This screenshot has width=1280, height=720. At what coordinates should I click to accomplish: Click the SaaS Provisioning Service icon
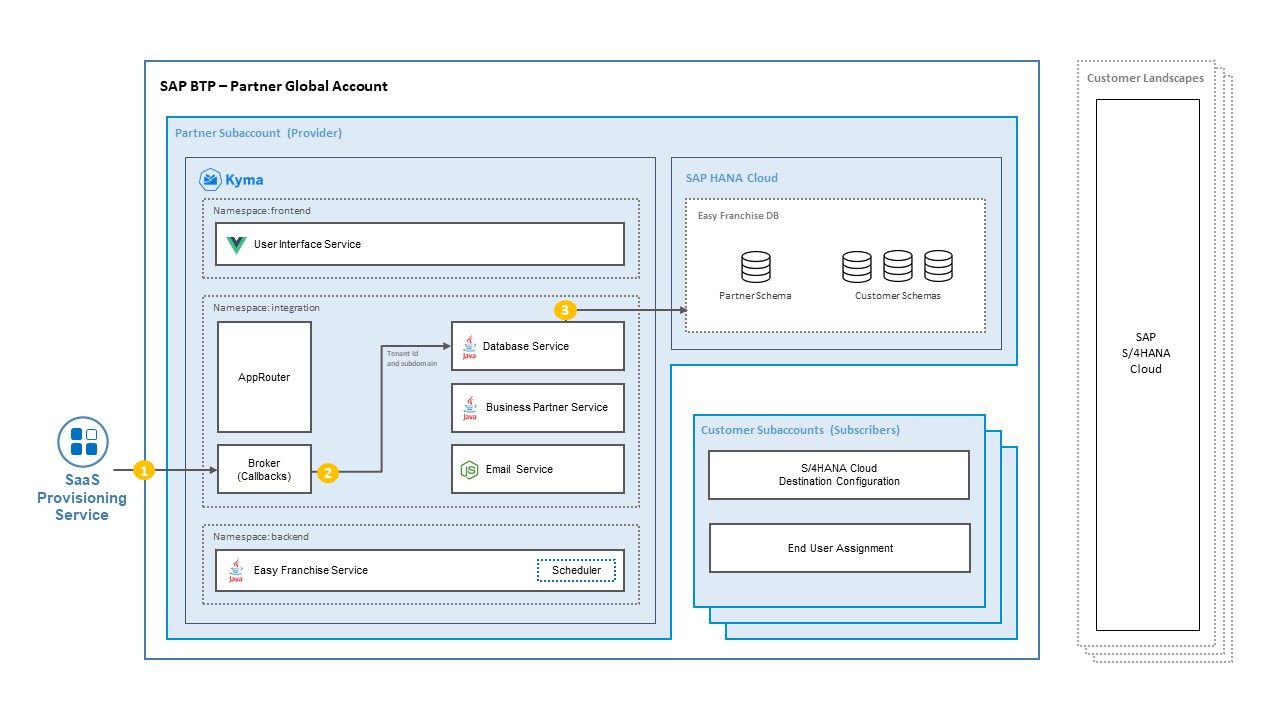coord(82,442)
